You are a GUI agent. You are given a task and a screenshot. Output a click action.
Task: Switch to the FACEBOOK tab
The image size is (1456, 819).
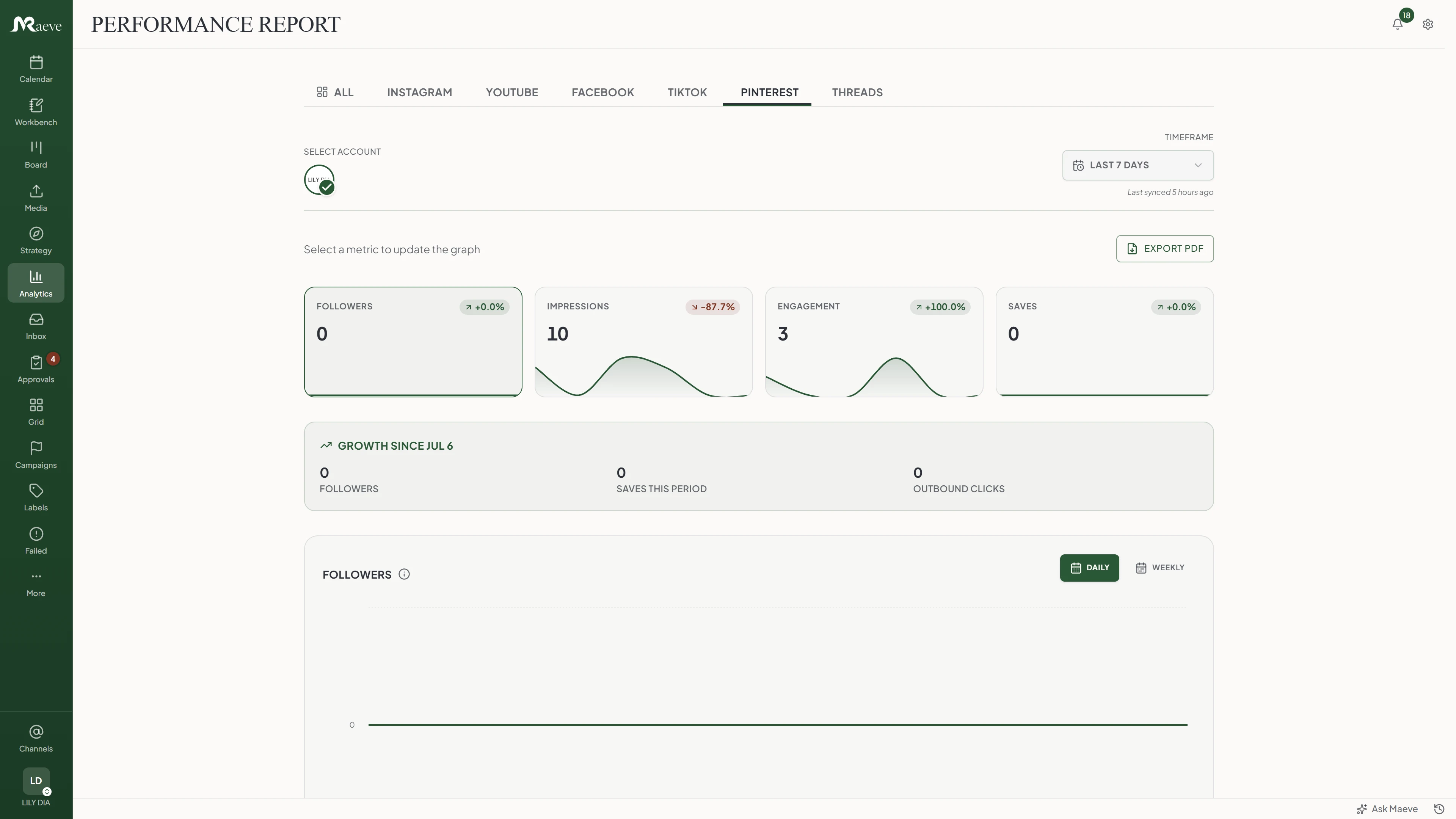[x=602, y=92]
